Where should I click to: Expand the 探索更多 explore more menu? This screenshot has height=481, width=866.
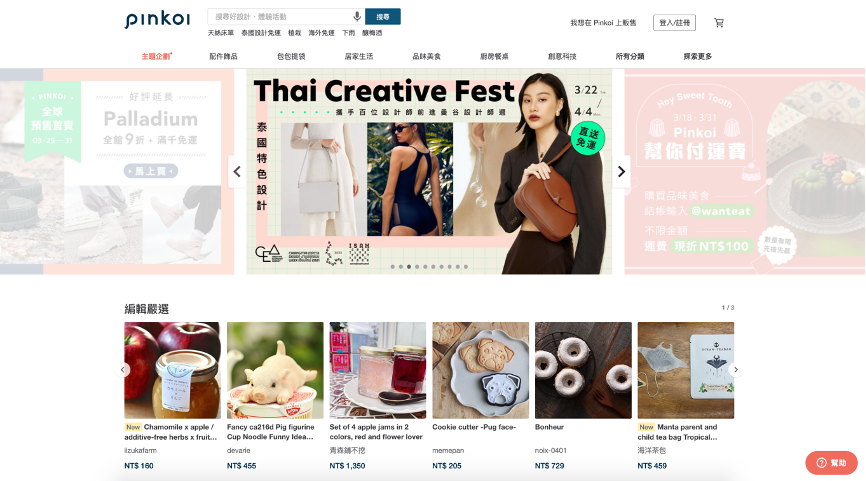698,56
